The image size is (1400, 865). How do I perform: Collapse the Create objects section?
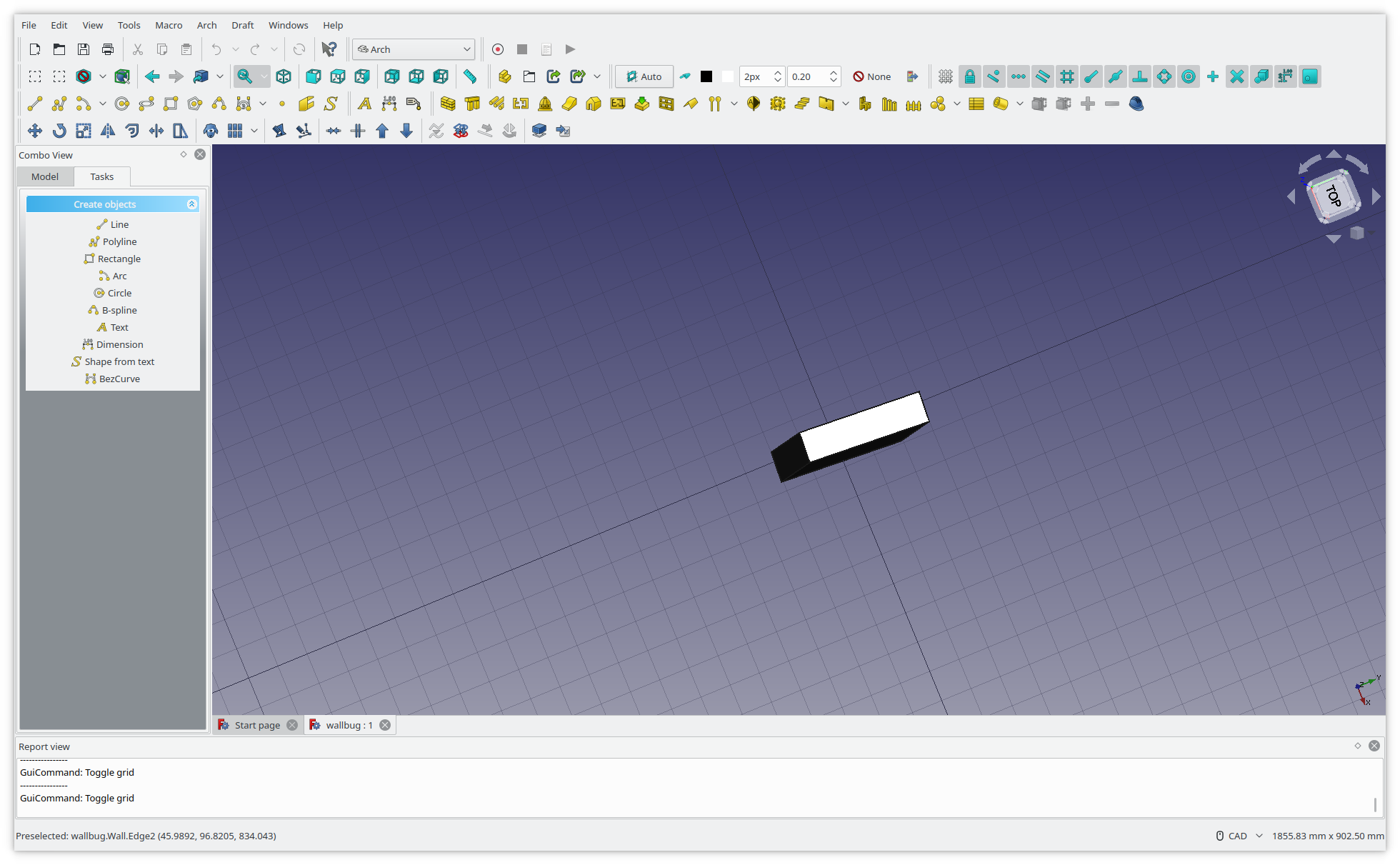(x=191, y=204)
